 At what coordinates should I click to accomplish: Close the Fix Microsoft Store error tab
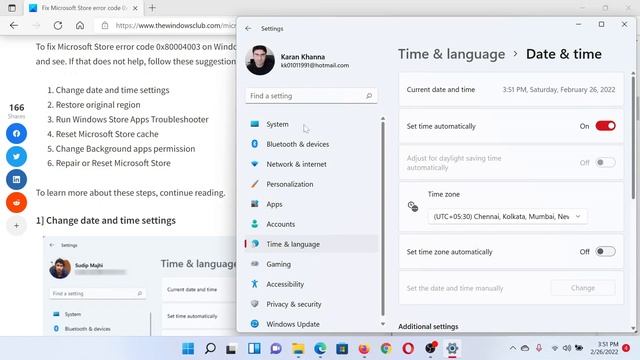135,8
